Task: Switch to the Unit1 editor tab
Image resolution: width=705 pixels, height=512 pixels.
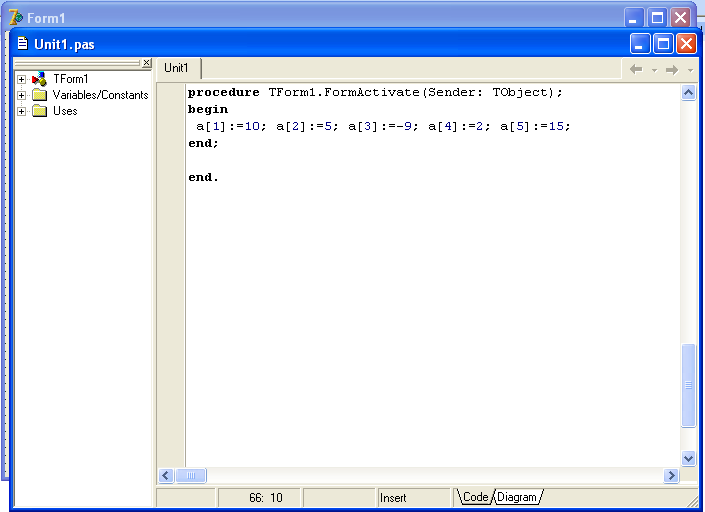Action: pos(176,68)
